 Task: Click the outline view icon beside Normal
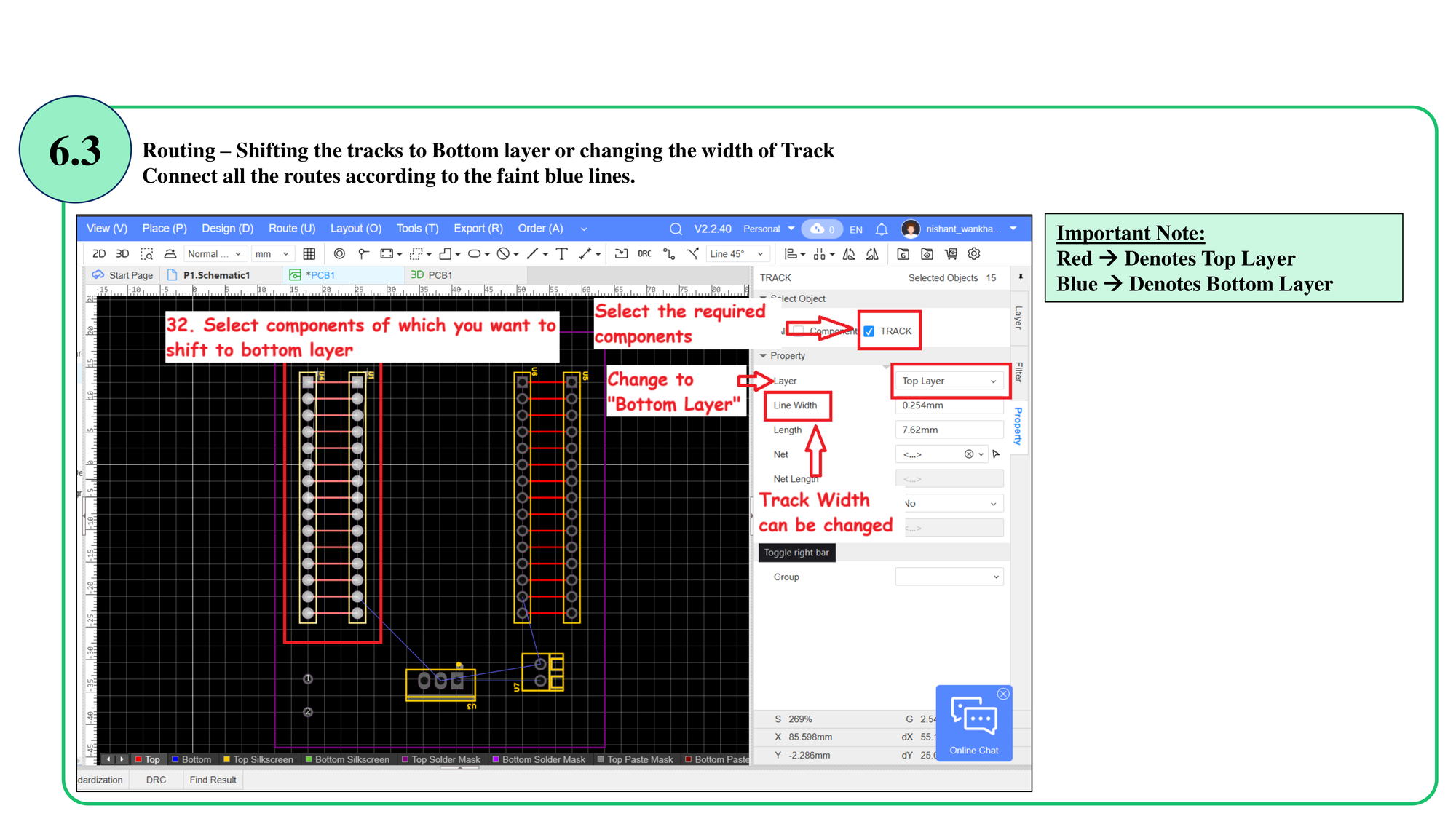170,254
